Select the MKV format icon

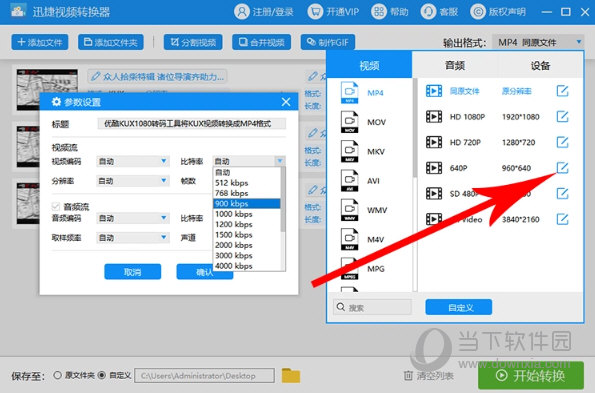click(x=349, y=151)
